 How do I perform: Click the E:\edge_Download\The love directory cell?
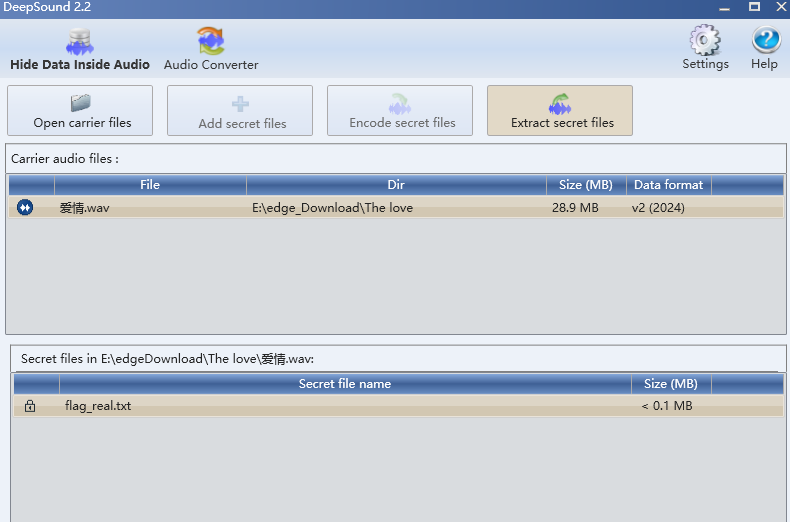[333, 208]
